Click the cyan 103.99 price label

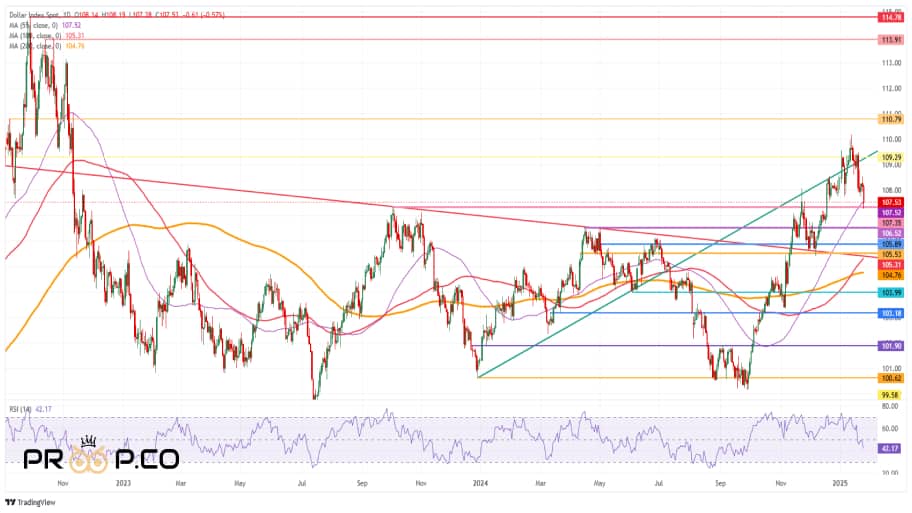(x=891, y=293)
